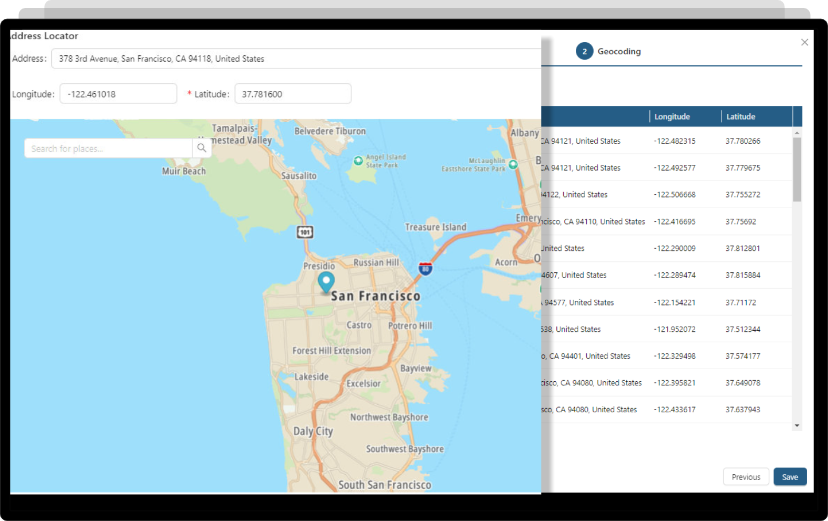Click the Address input field
This screenshot has height=521, width=828.
pos(296,59)
